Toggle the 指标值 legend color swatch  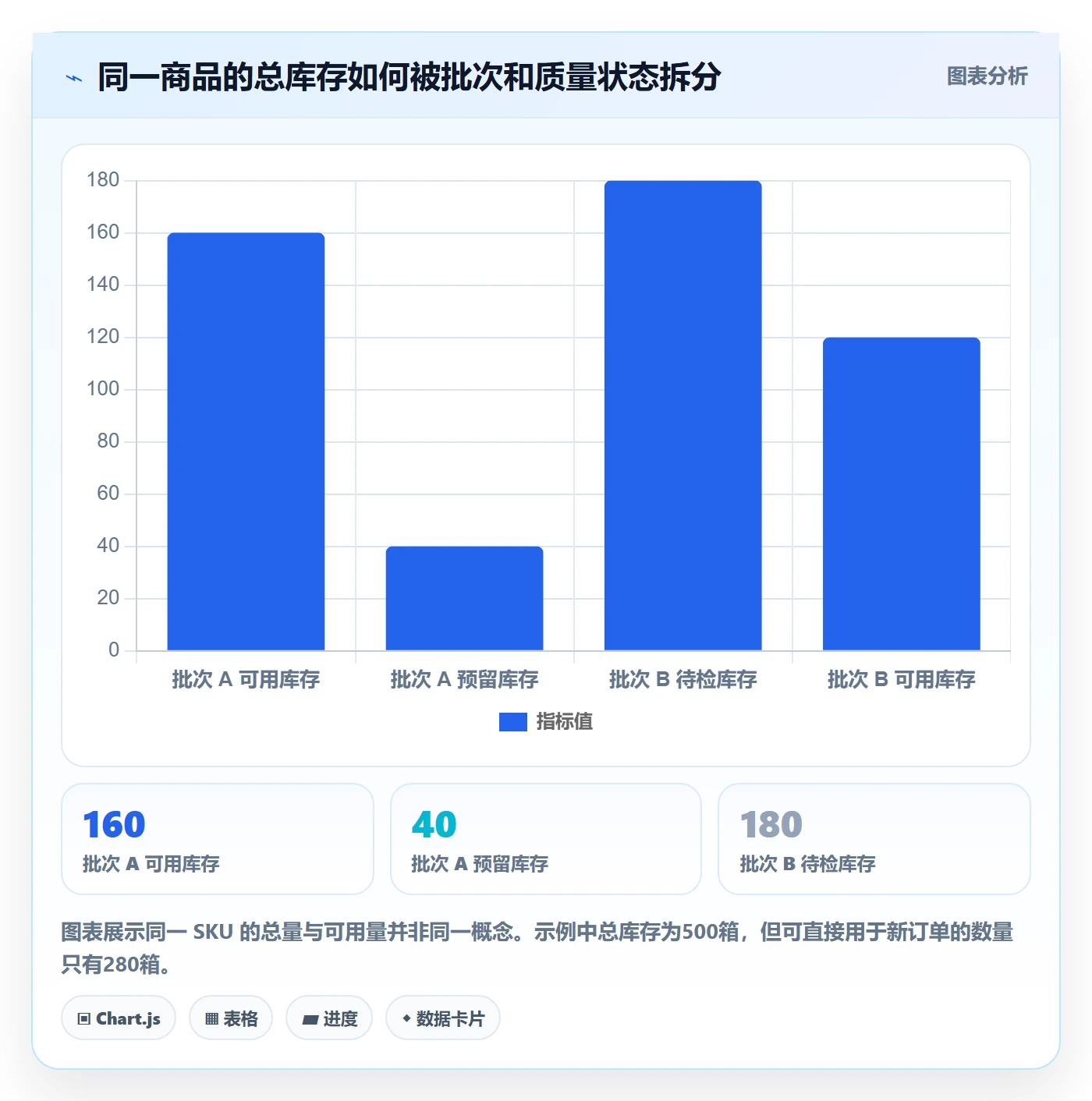coord(513,722)
